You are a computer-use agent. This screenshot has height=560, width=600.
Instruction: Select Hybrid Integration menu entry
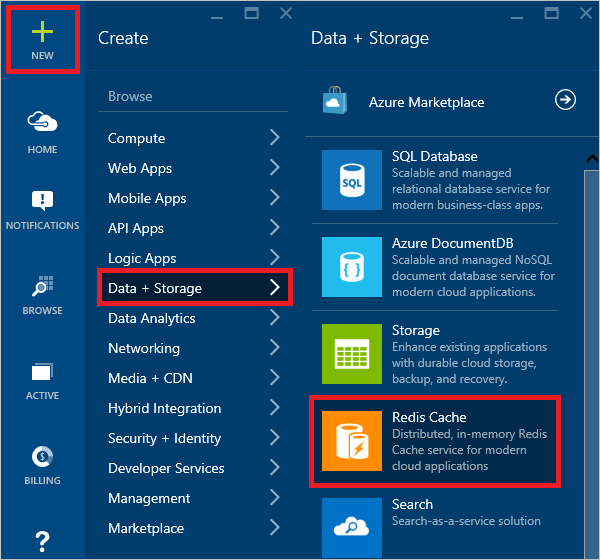click(165, 408)
